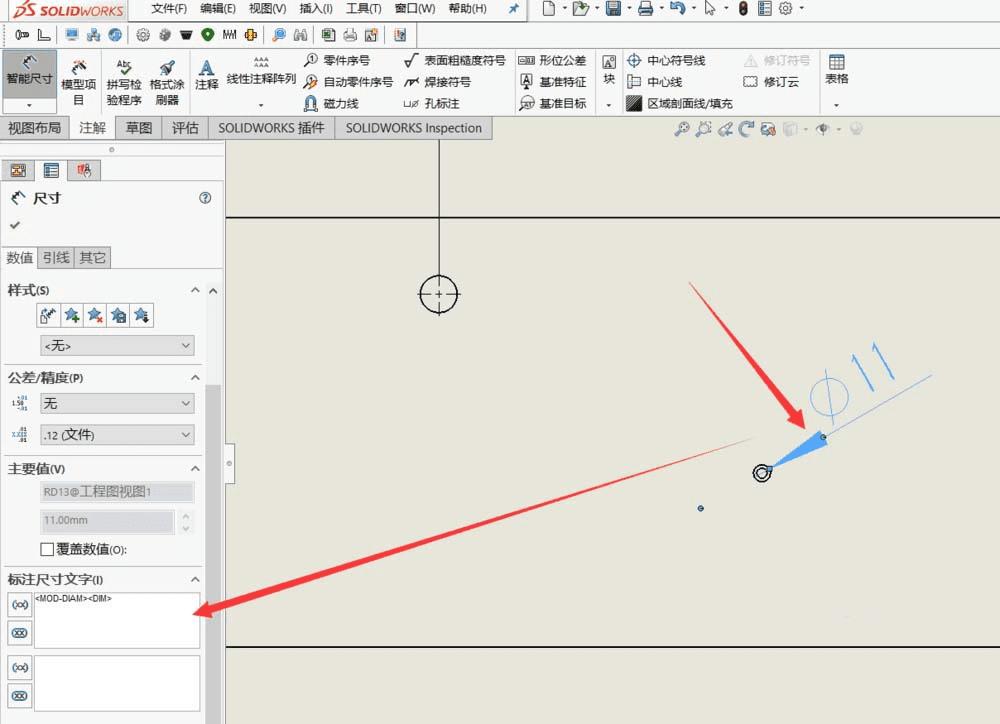Open the precision dropdown showing .12 (文件)
The width and height of the screenshot is (1000, 724).
coord(116,435)
